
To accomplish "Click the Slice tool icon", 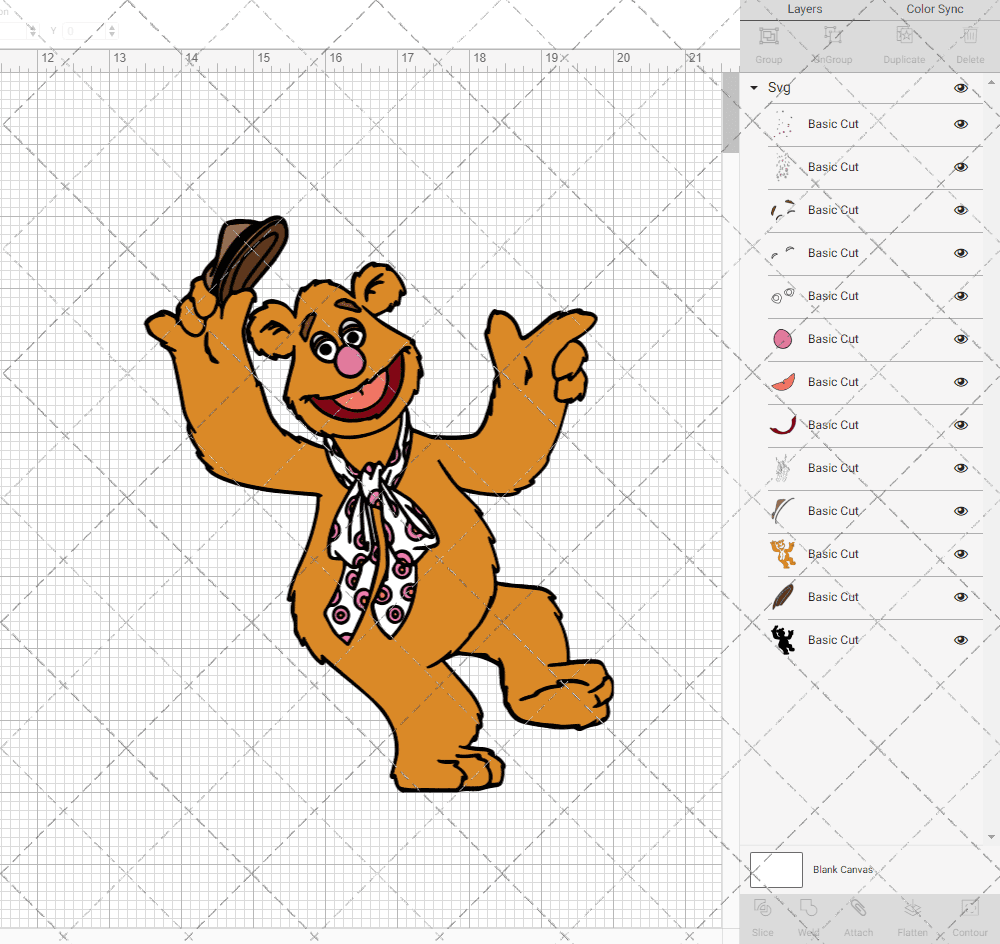I will pyautogui.click(x=762, y=908).
